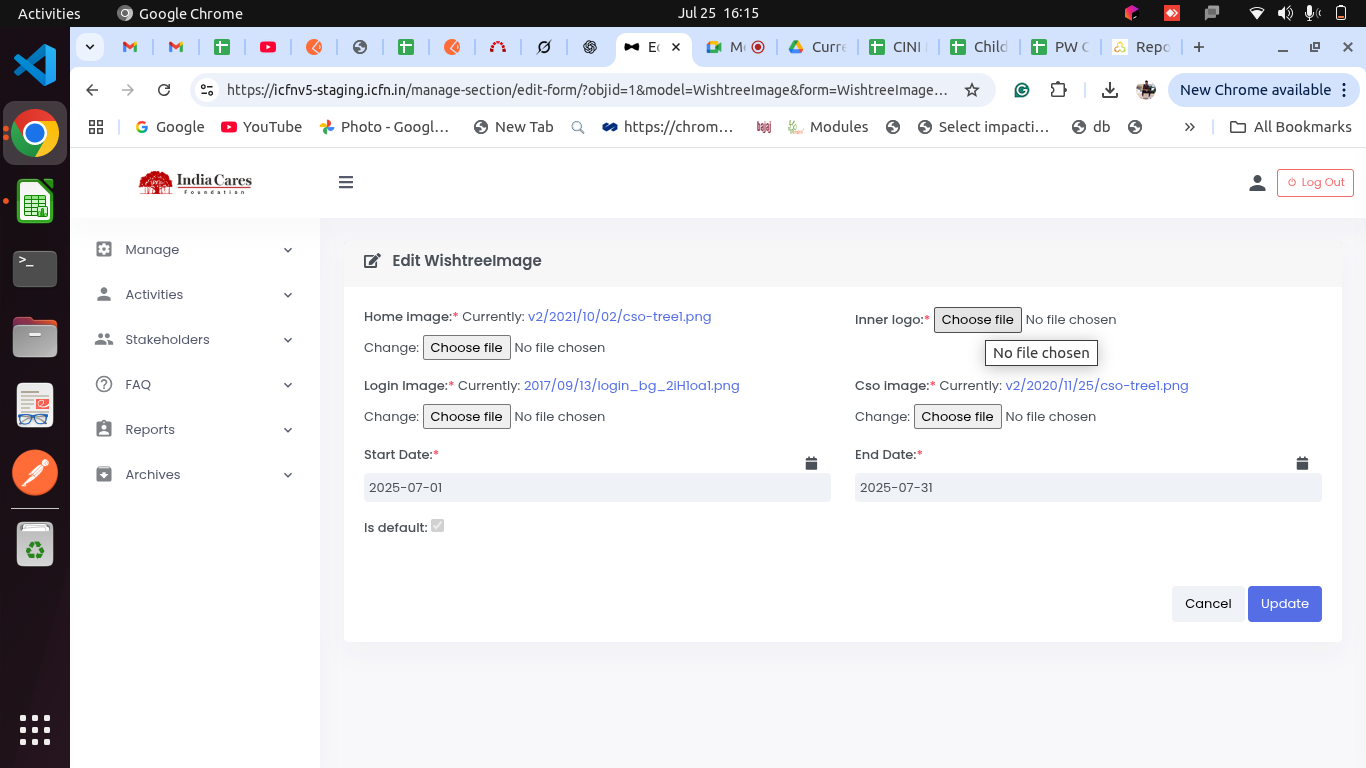The width and height of the screenshot is (1366, 768).
Task: Click the India Cares Foundation logo
Action: pyautogui.click(x=195, y=182)
